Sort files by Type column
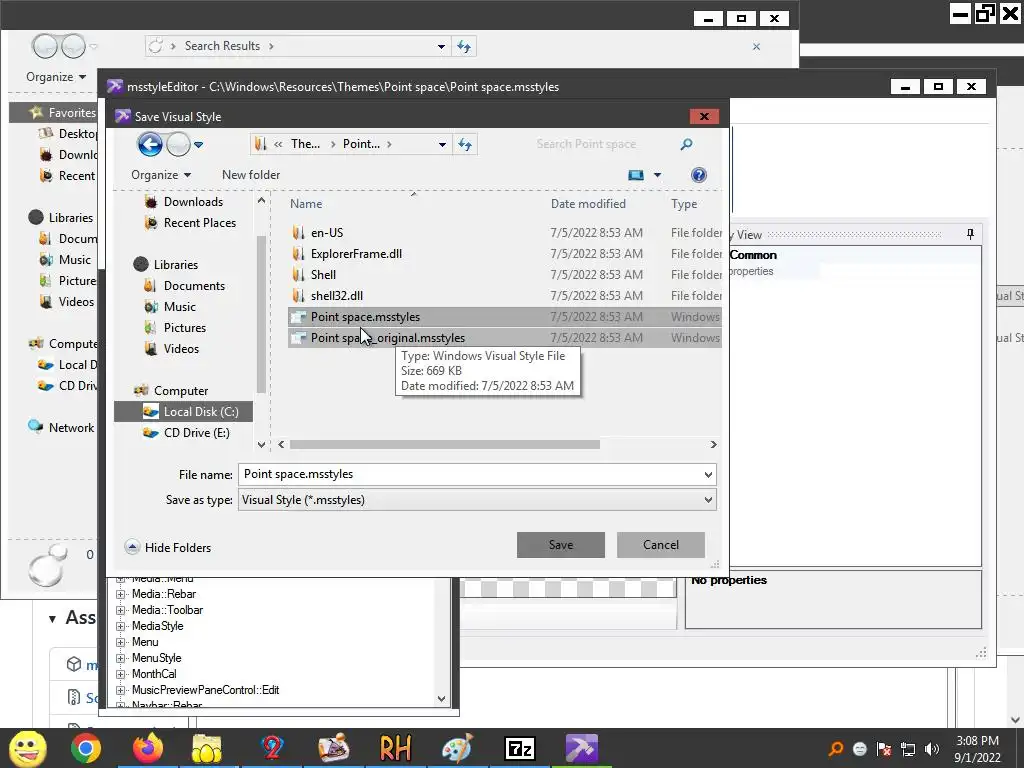 coord(684,204)
